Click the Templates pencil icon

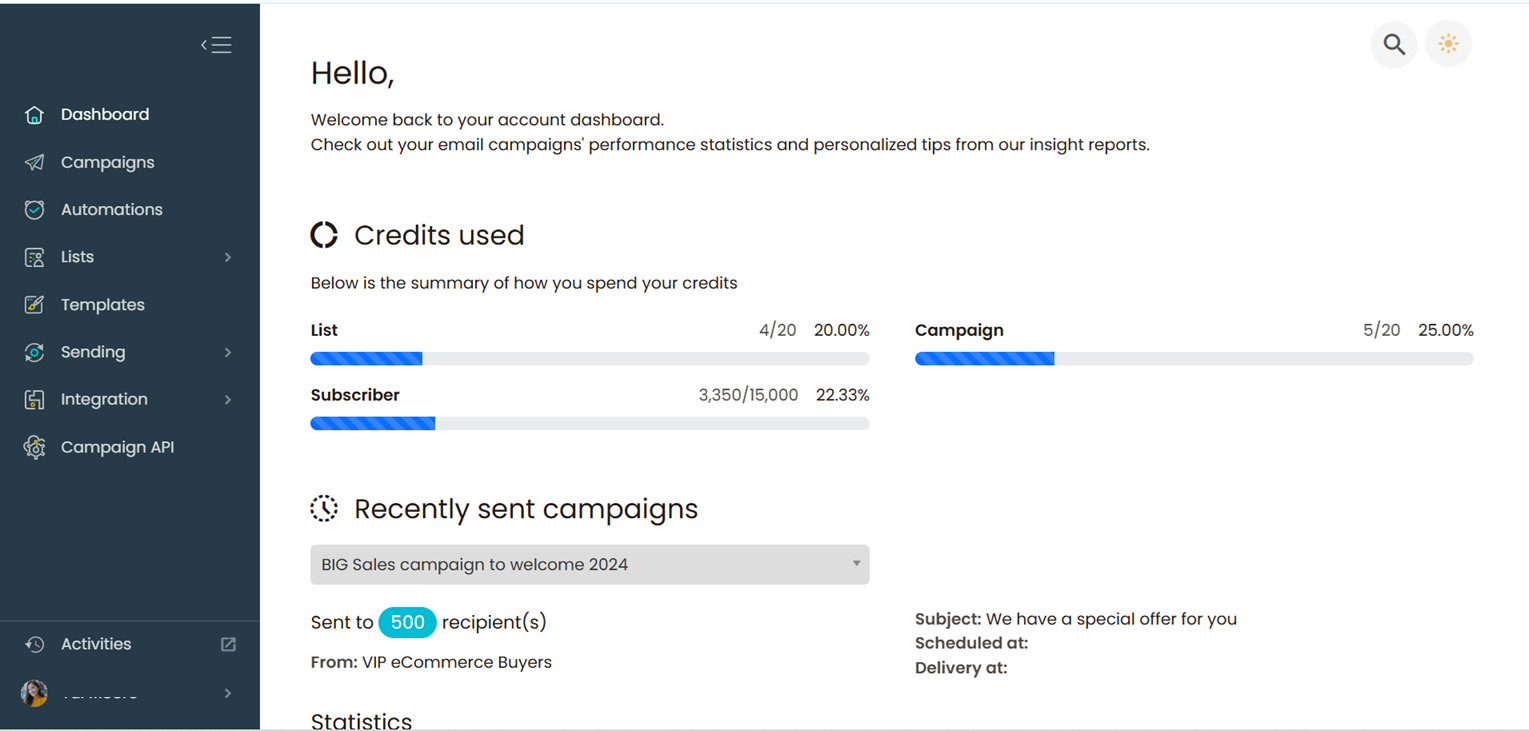pos(35,305)
